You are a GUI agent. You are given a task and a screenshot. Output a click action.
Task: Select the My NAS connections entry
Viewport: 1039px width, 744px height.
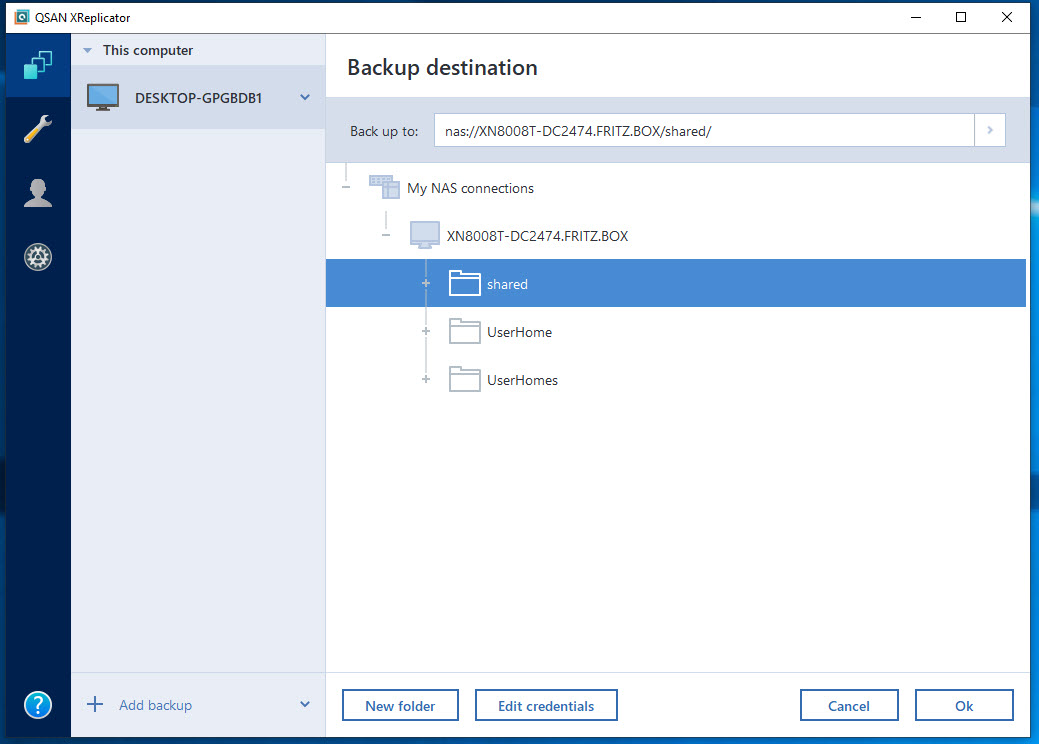coord(470,188)
